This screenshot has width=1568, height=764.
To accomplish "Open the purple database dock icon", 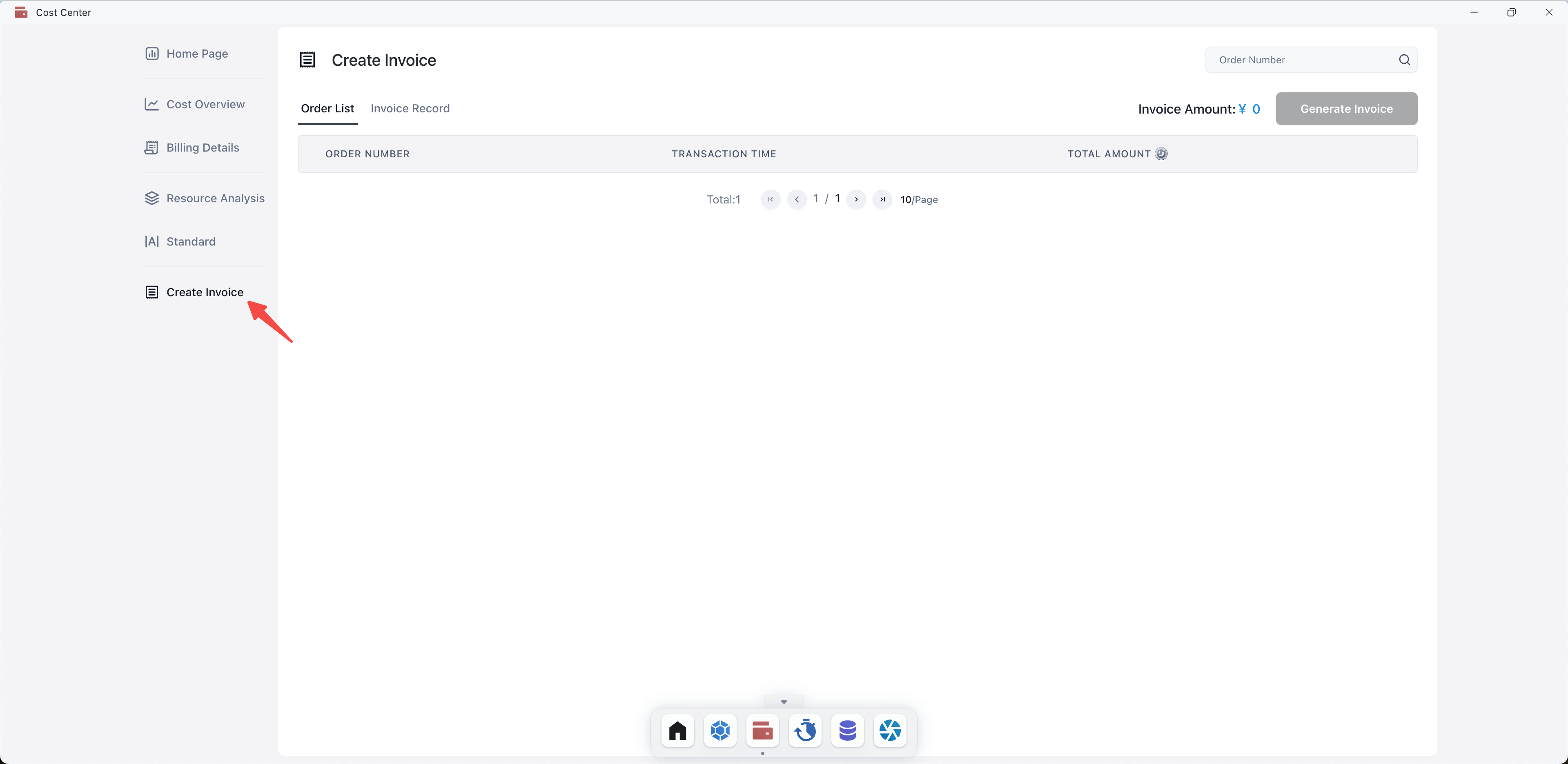I will (x=847, y=730).
